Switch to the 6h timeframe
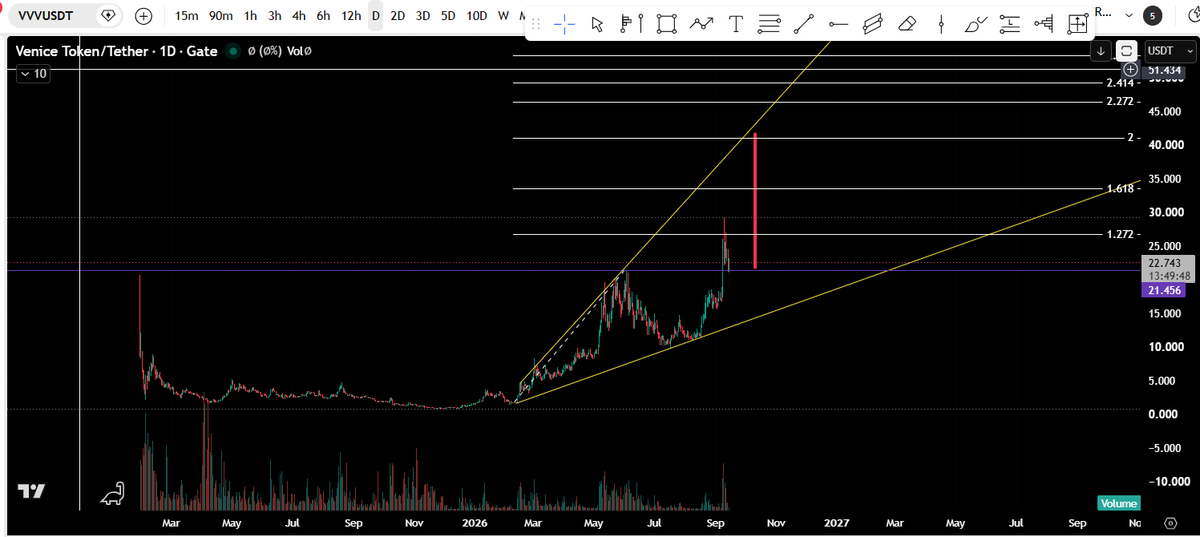The width and height of the screenshot is (1200, 537). tap(323, 16)
